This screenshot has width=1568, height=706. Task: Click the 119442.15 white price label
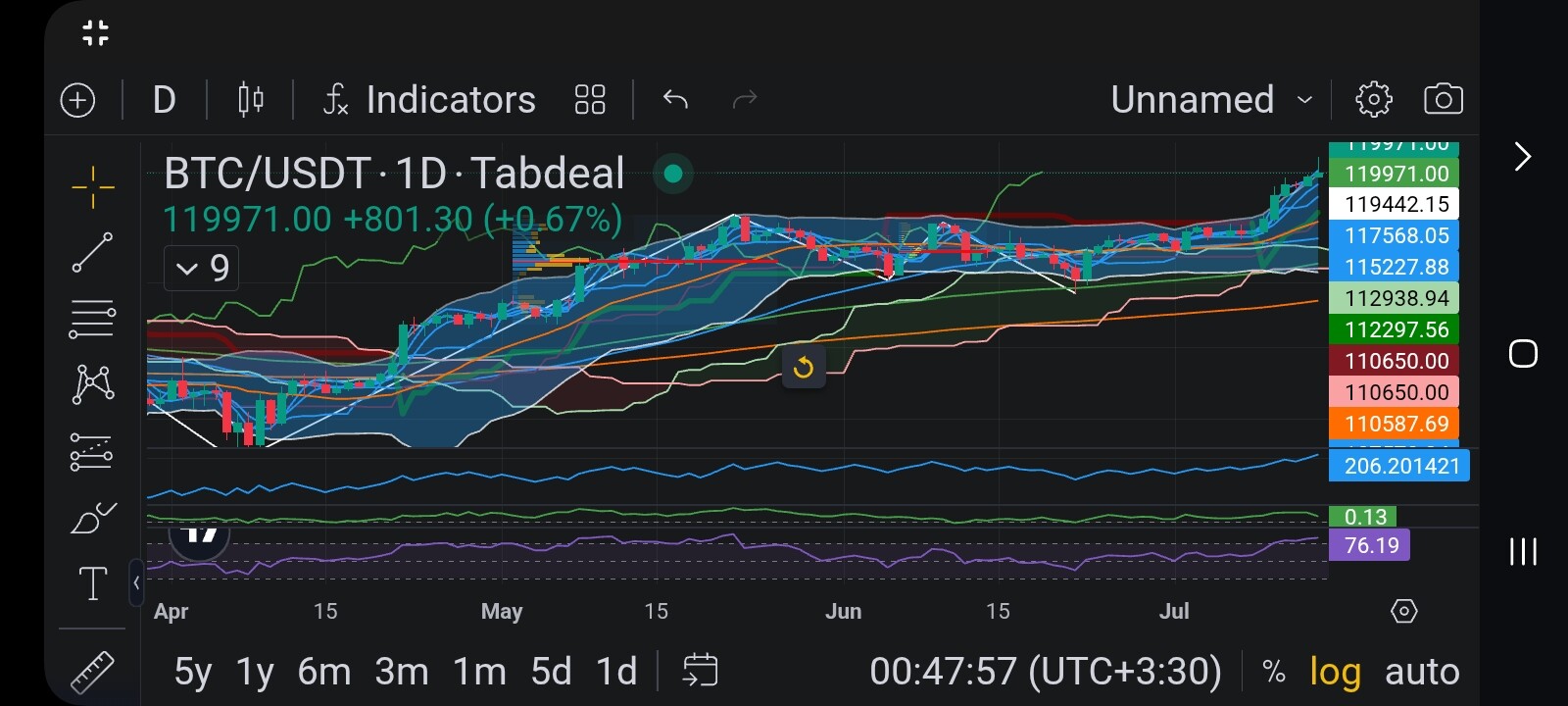1395,204
